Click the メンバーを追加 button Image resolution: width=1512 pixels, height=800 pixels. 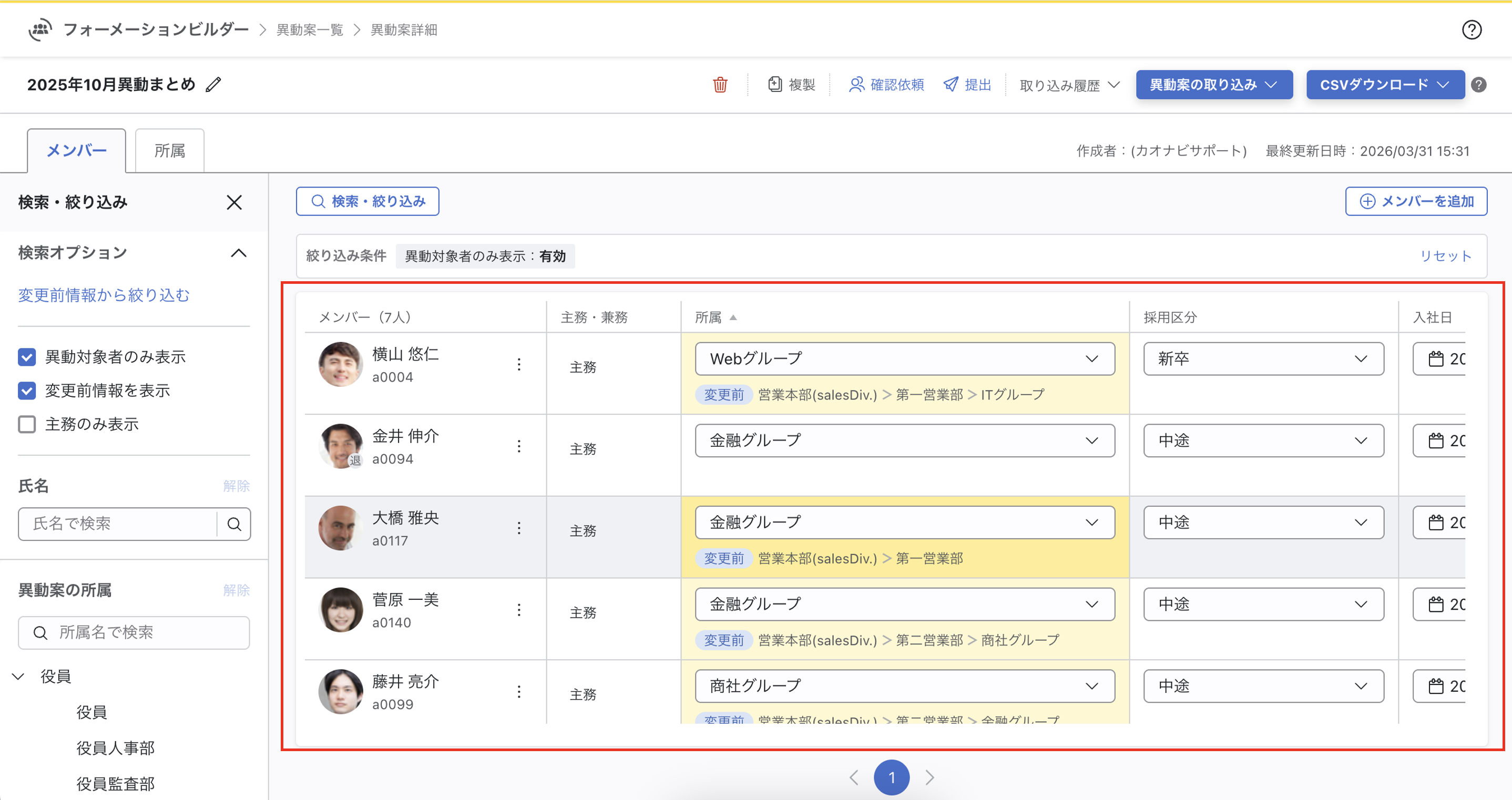click(1416, 201)
